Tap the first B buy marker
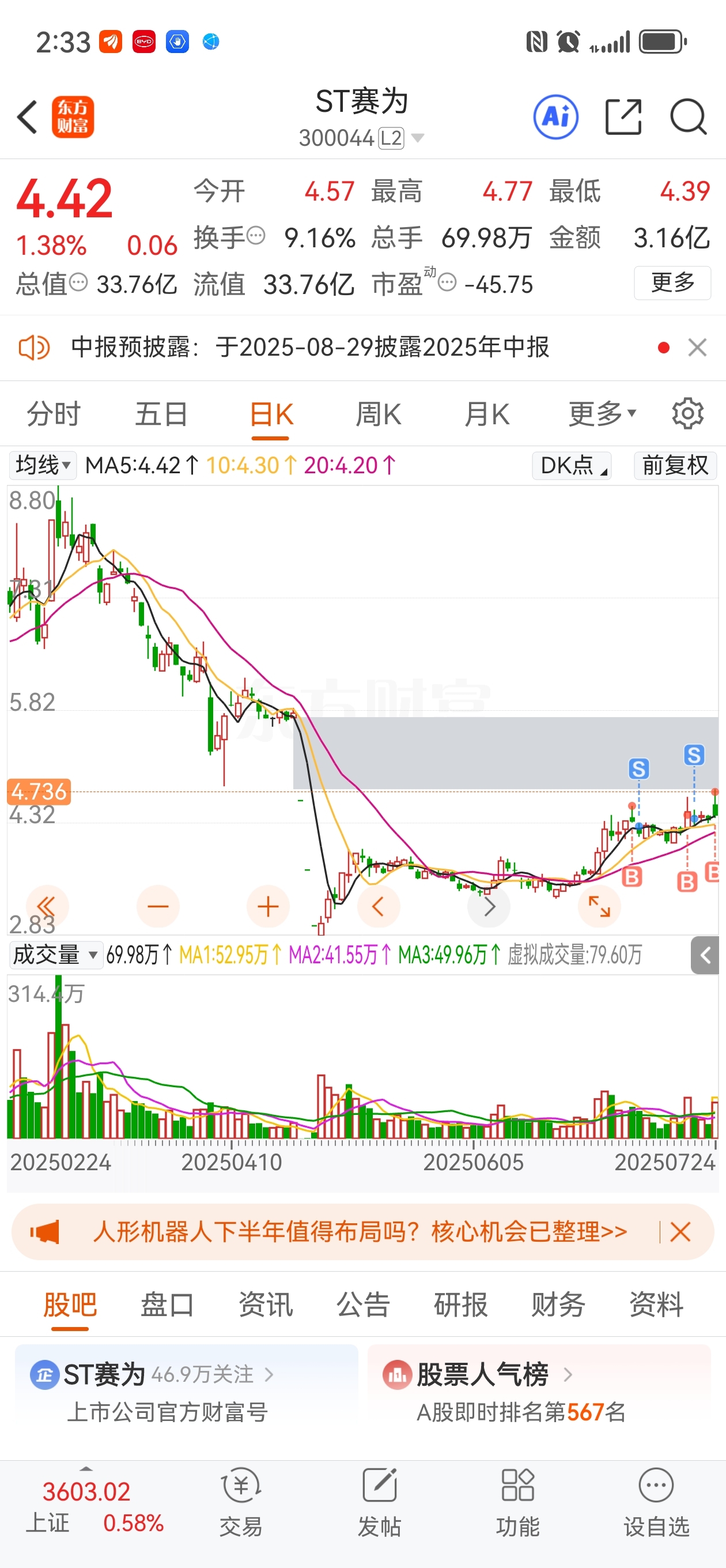 click(632, 876)
